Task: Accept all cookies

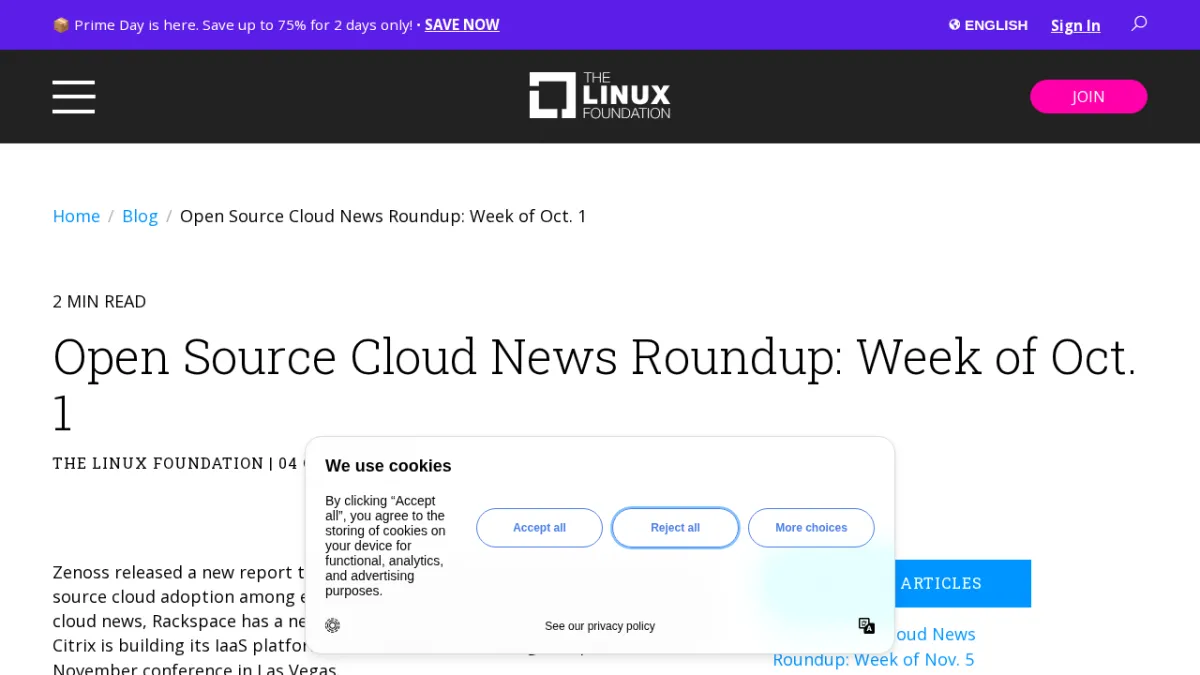Action: [x=539, y=528]
